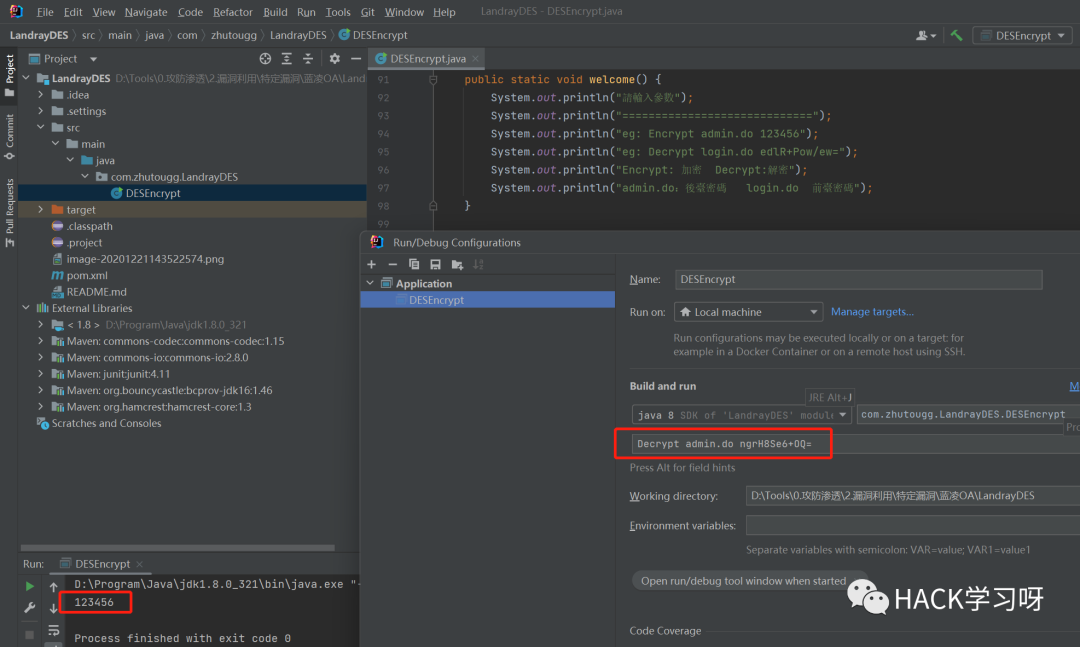Viewport: 1080px width, 647px height.
Task: Click the 'Manage targets...' link
Action: pos(872,312)
